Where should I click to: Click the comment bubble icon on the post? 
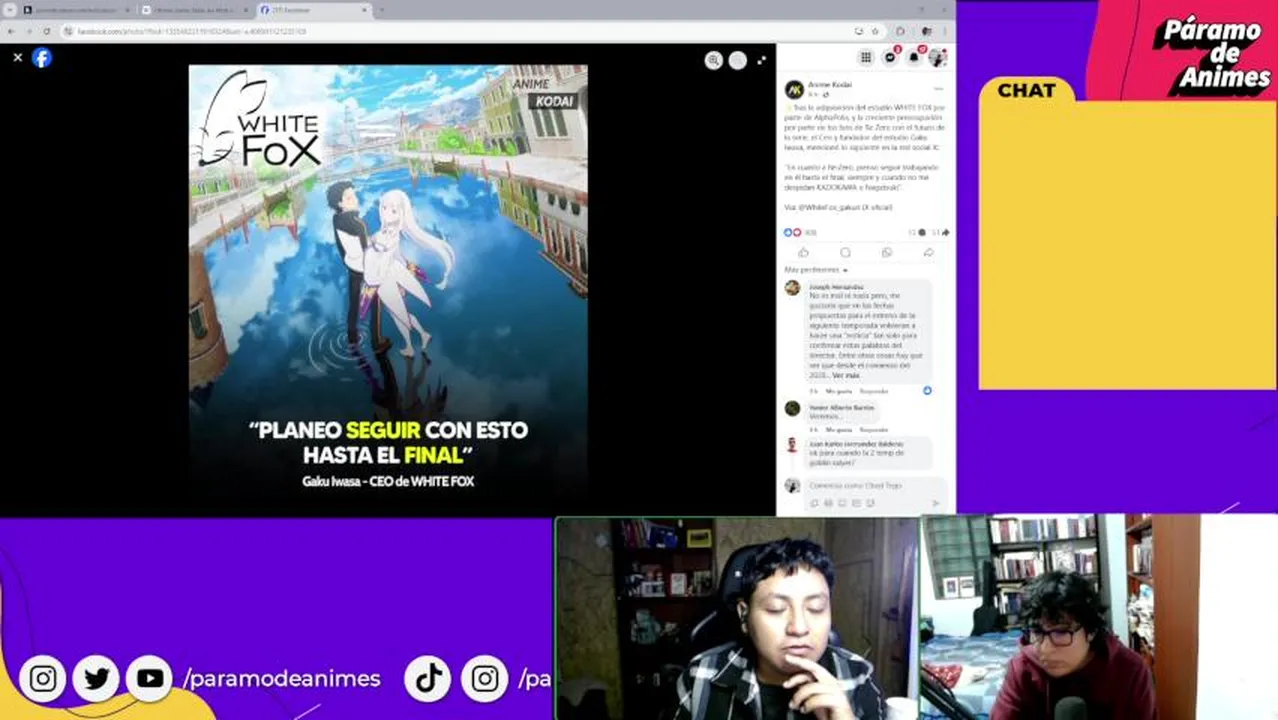(x=845, y=253)
